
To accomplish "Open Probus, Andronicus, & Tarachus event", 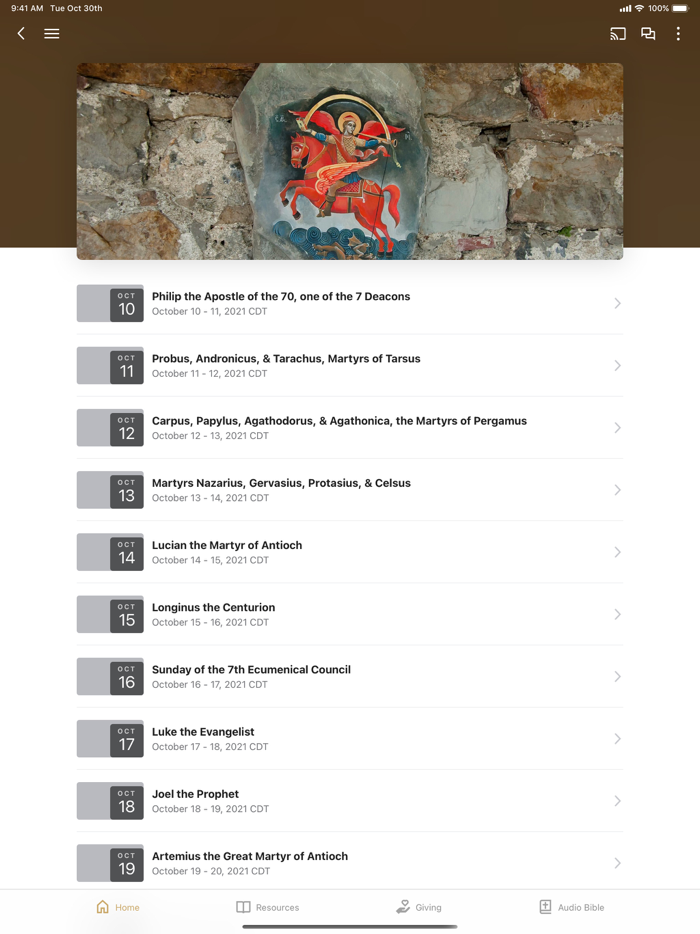I will tap(350, 366).
